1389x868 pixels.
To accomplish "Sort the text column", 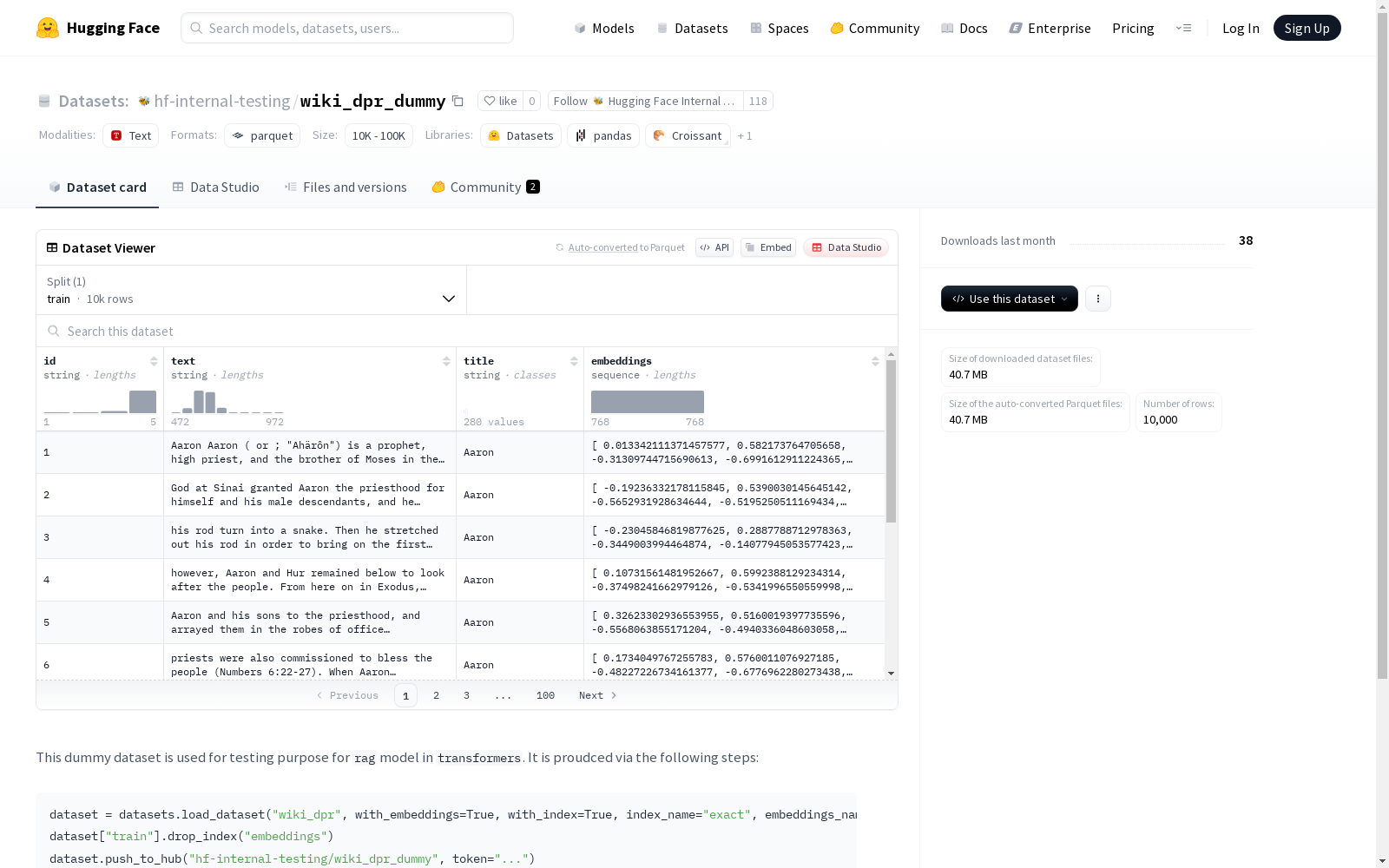I will pos(446,361).
